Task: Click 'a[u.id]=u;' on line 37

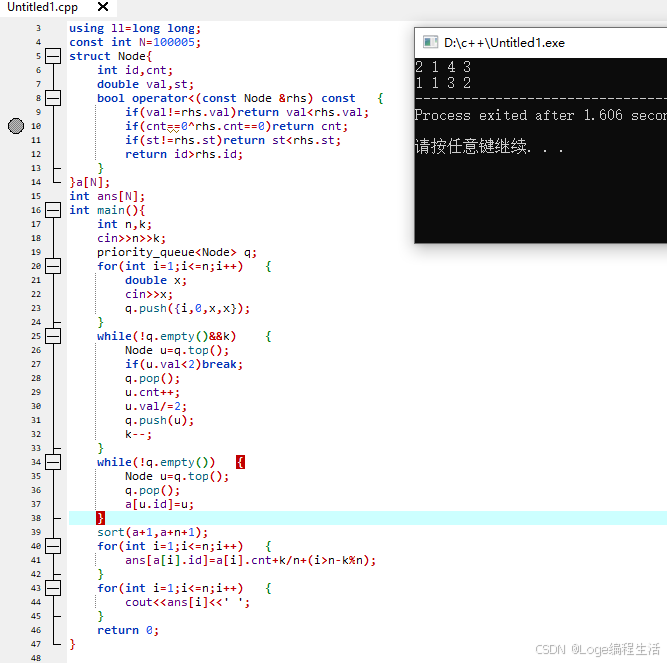Action: pyautogui.click(x=159, y=504)
